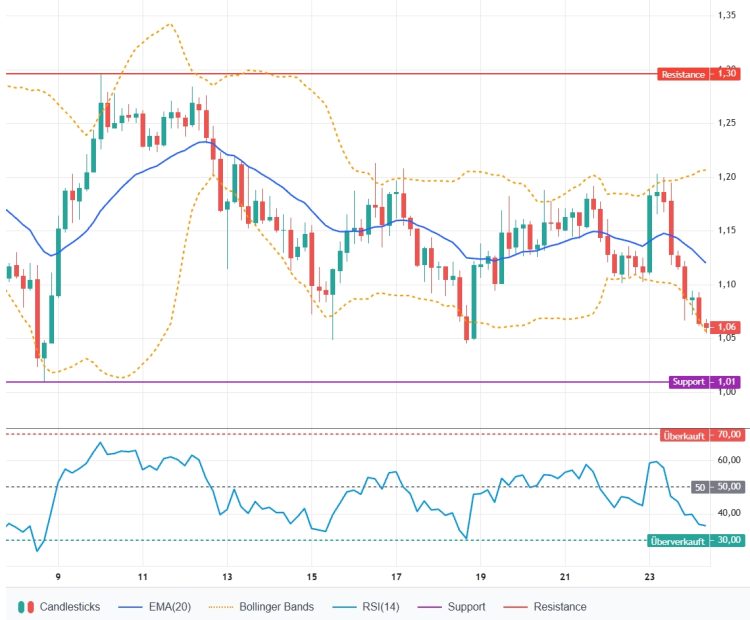Toggle the Bollinger Bands legend entry
The image size is (750, 620).
click(261, 607)
